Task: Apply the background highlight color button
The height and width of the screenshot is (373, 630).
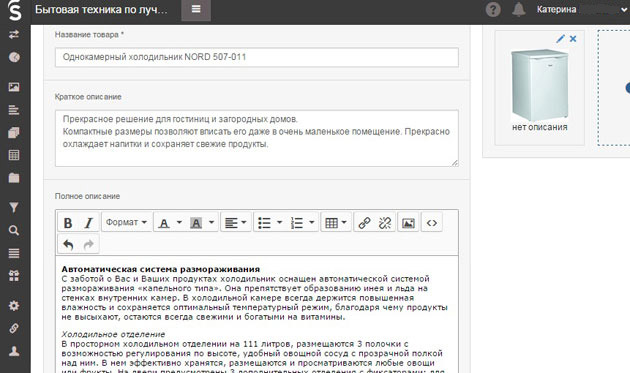Action: pyautogui.click(x=196, y=223)
